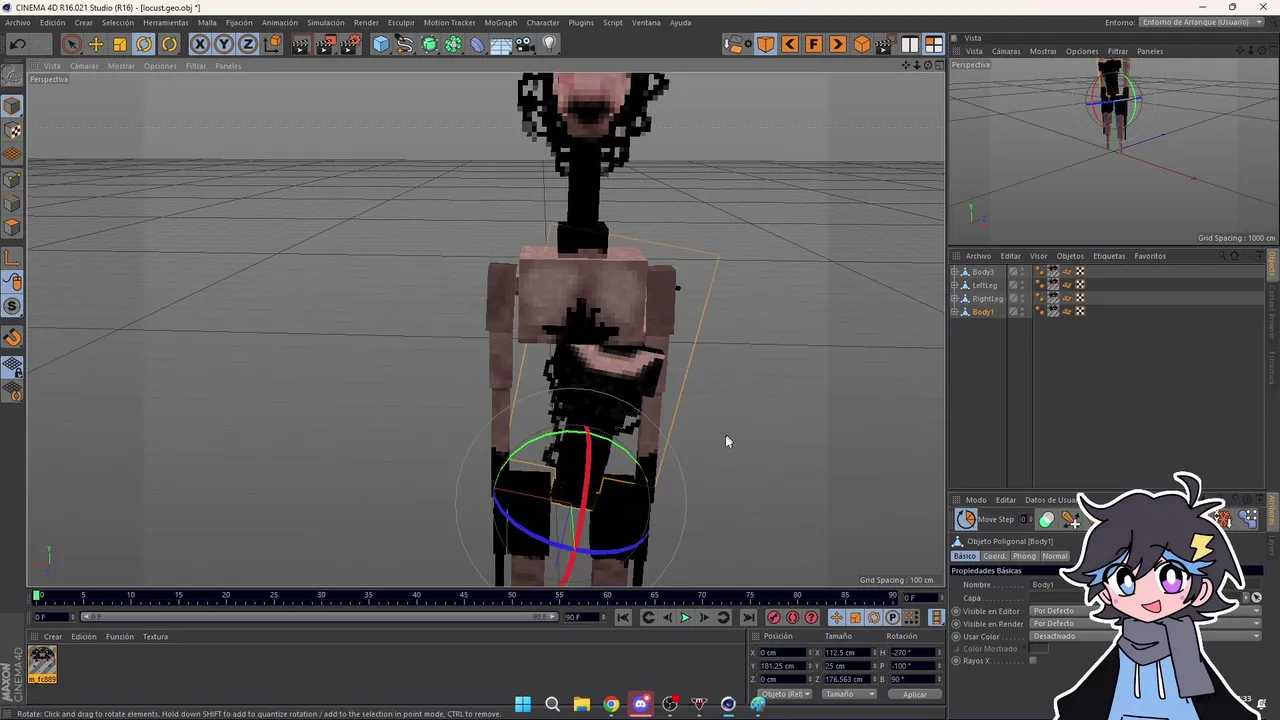Click the Render View clapperboard icon
Image resolution: width=1280 pixels, height=720 pixels.
coord(300,44)
